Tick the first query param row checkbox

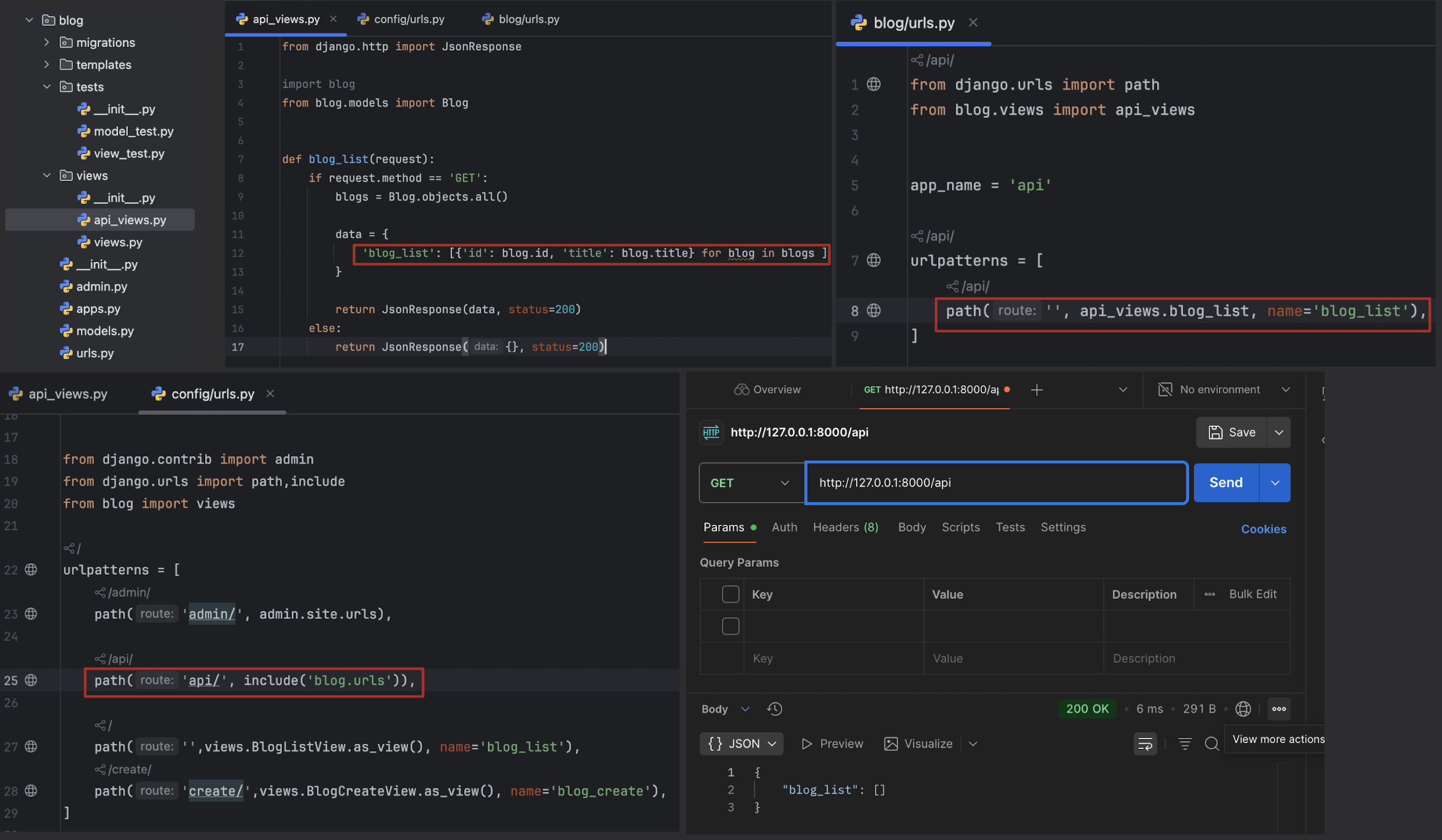tap(730, 626)
